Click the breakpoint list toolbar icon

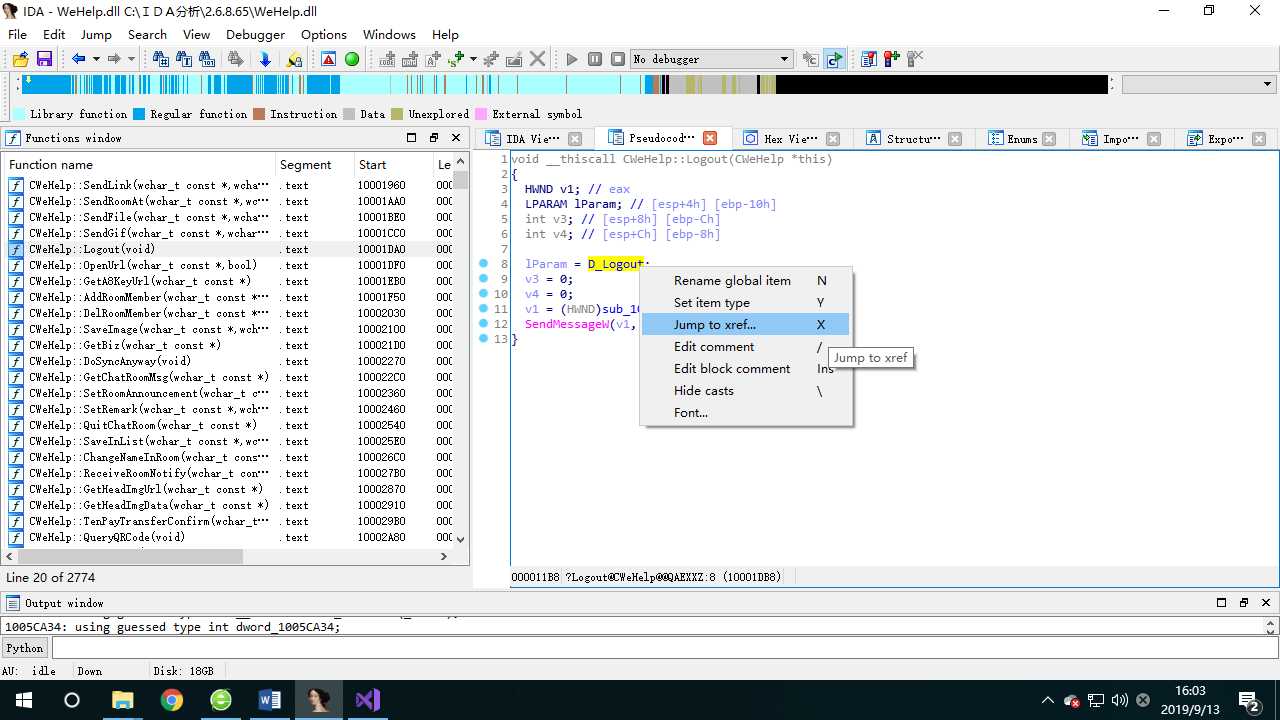(868, 59)
